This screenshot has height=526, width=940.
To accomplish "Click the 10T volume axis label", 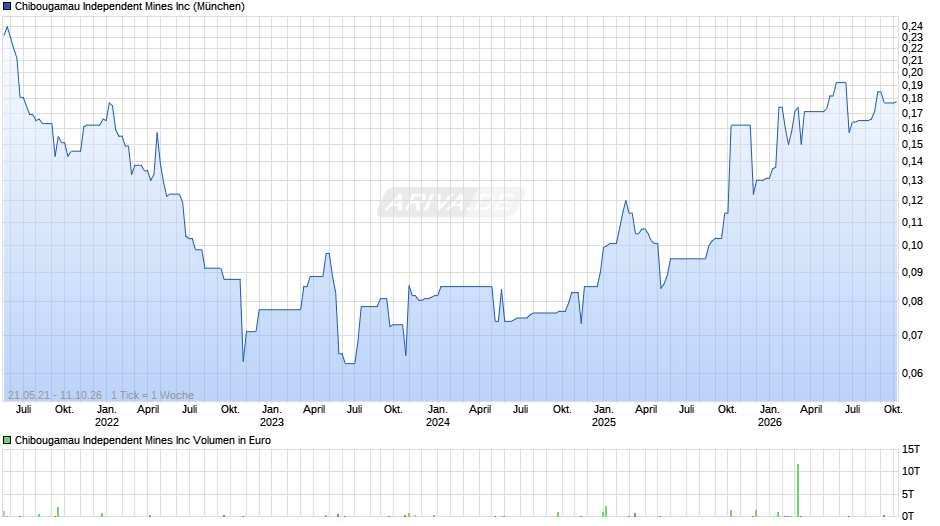I will 911,471.
